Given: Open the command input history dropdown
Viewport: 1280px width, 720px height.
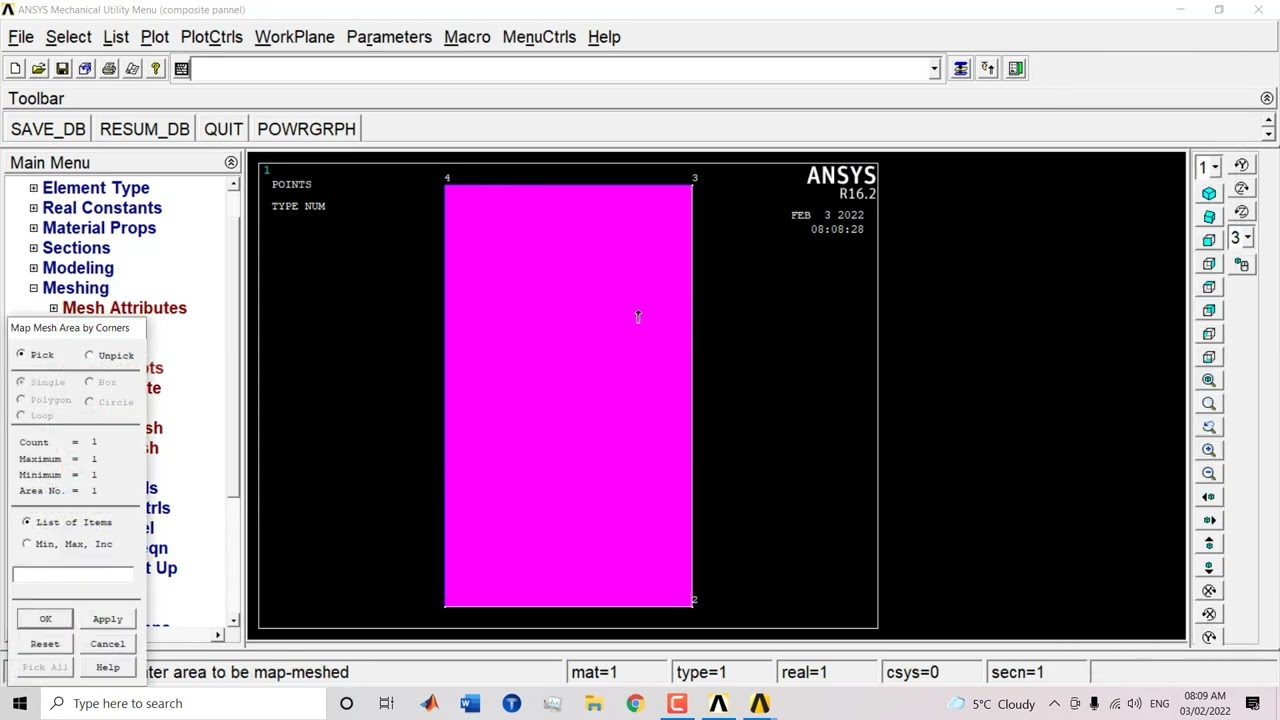Looking at the screenshot, I should pyautogui.click(x=934, y=69).
